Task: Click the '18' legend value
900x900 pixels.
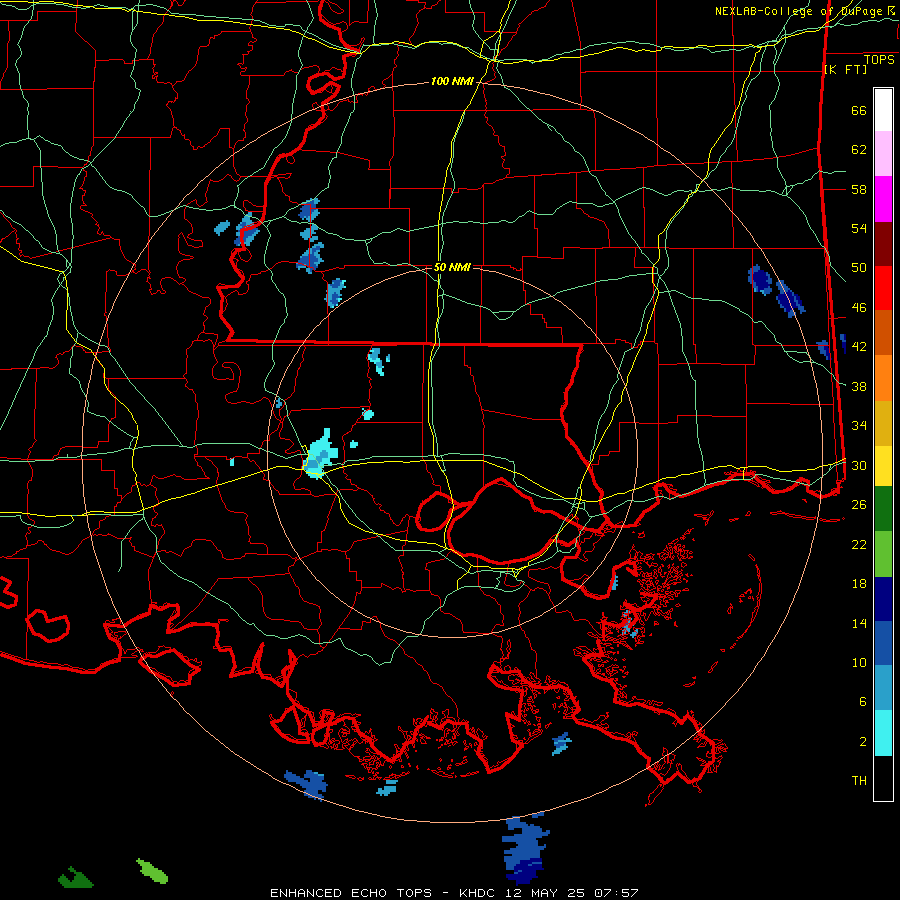Action: point(859,584)
